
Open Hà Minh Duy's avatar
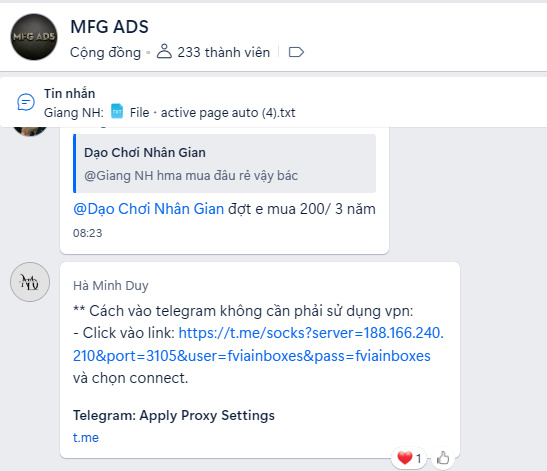point(30,282)
